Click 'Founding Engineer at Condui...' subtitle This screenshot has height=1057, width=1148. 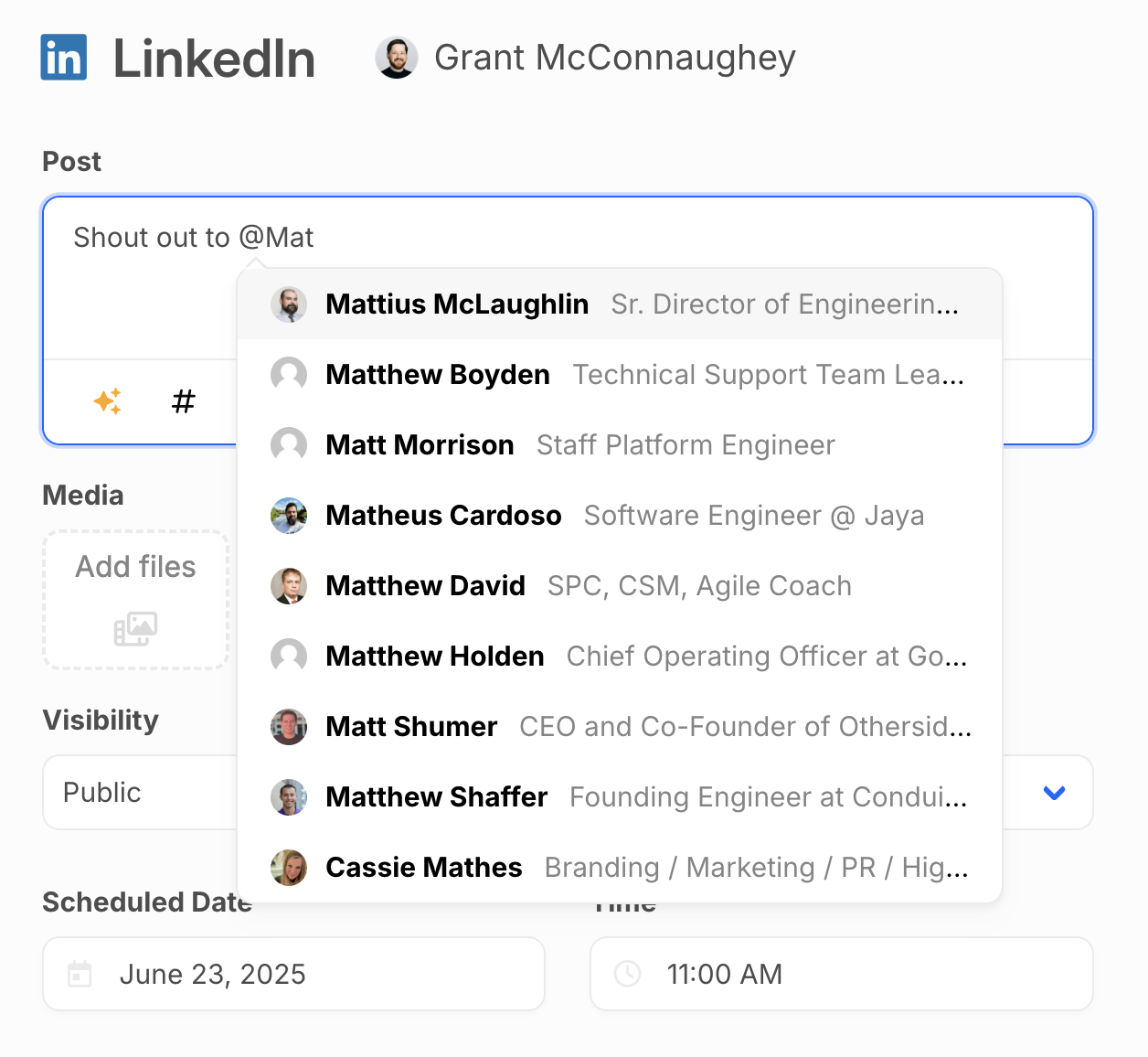tap(769, 797)
